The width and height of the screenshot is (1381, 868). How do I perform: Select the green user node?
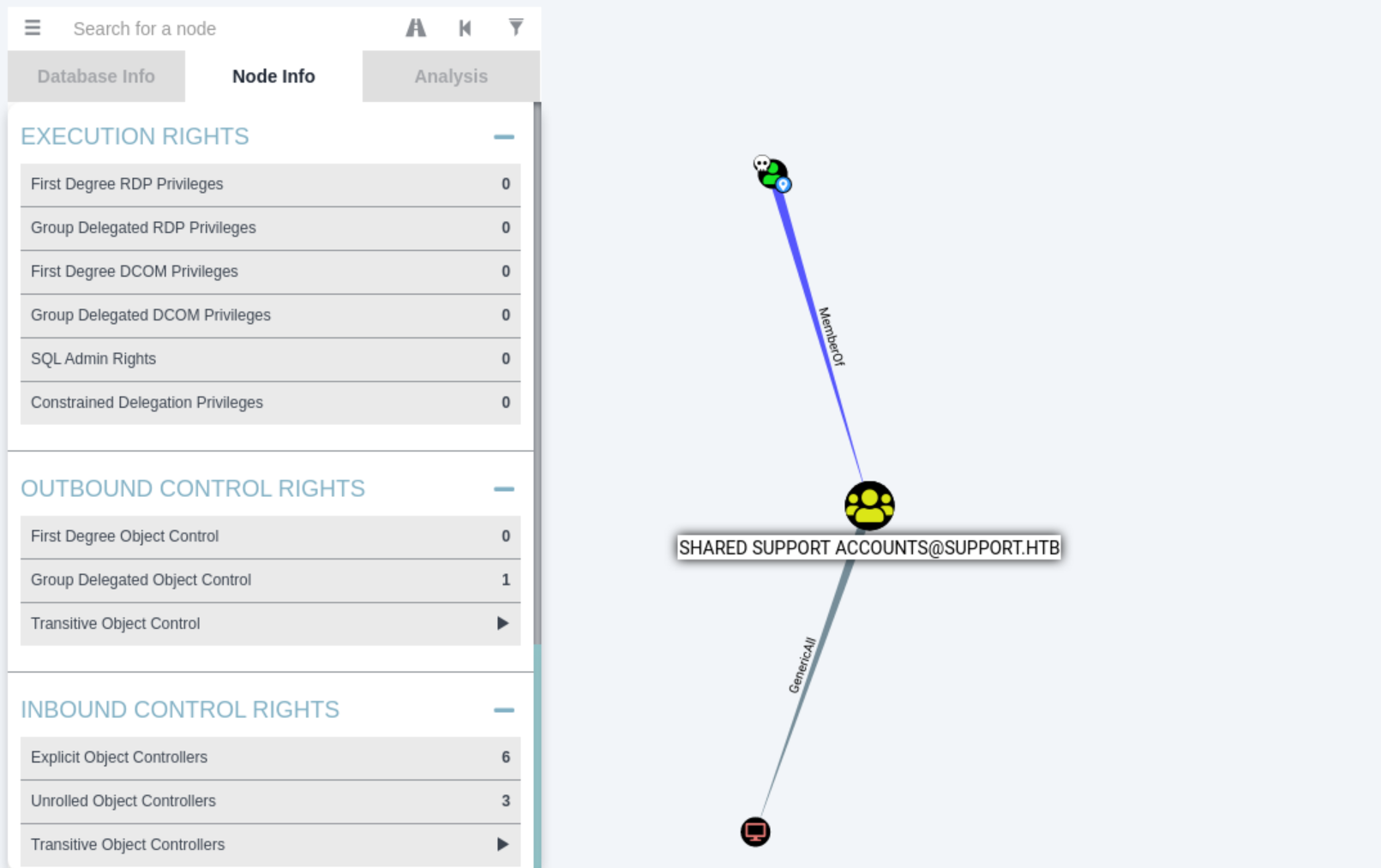[x=773, y=175]
